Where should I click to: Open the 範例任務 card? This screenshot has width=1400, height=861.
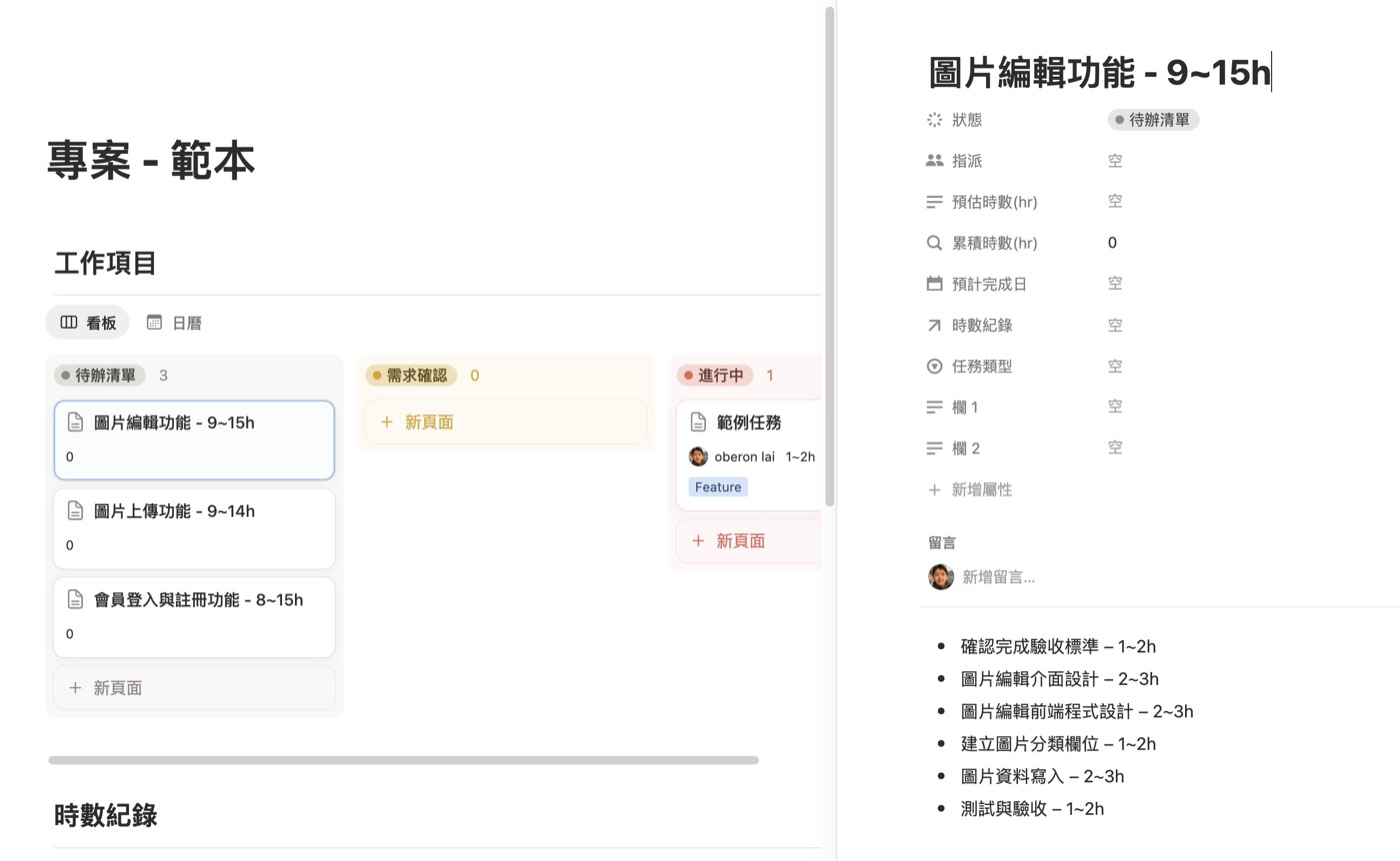tap(748, 455)
